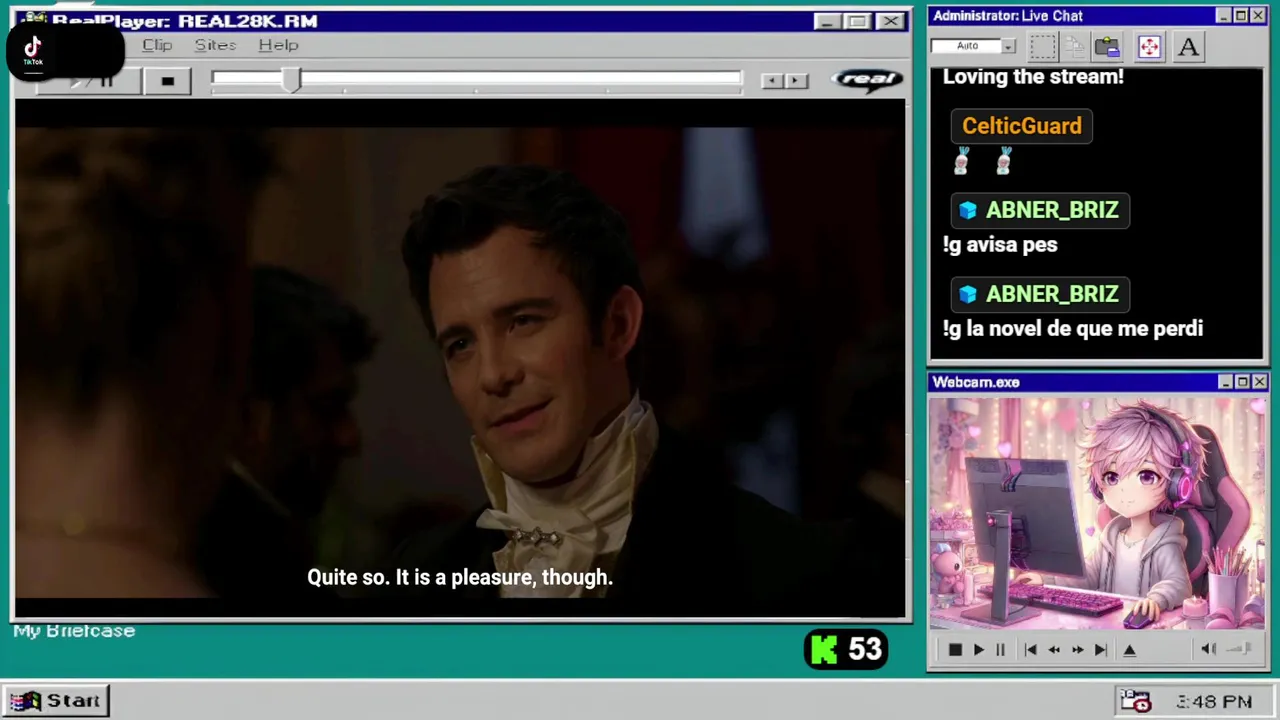Rewind in the Webcam.exe player
Screen dimensions: 1280x720
coord(1054,650)
